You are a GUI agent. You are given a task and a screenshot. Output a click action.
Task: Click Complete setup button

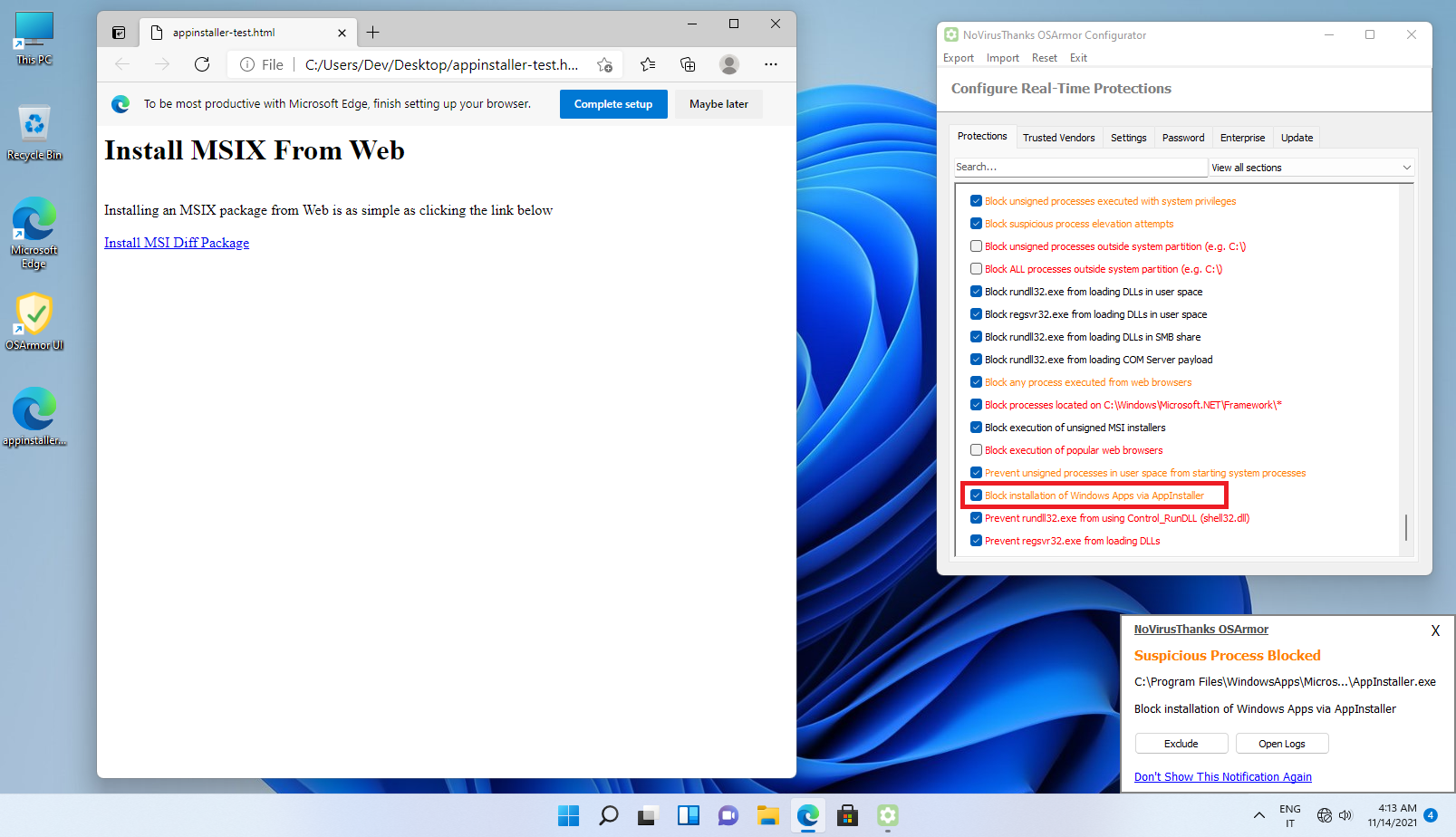(613, 104)
